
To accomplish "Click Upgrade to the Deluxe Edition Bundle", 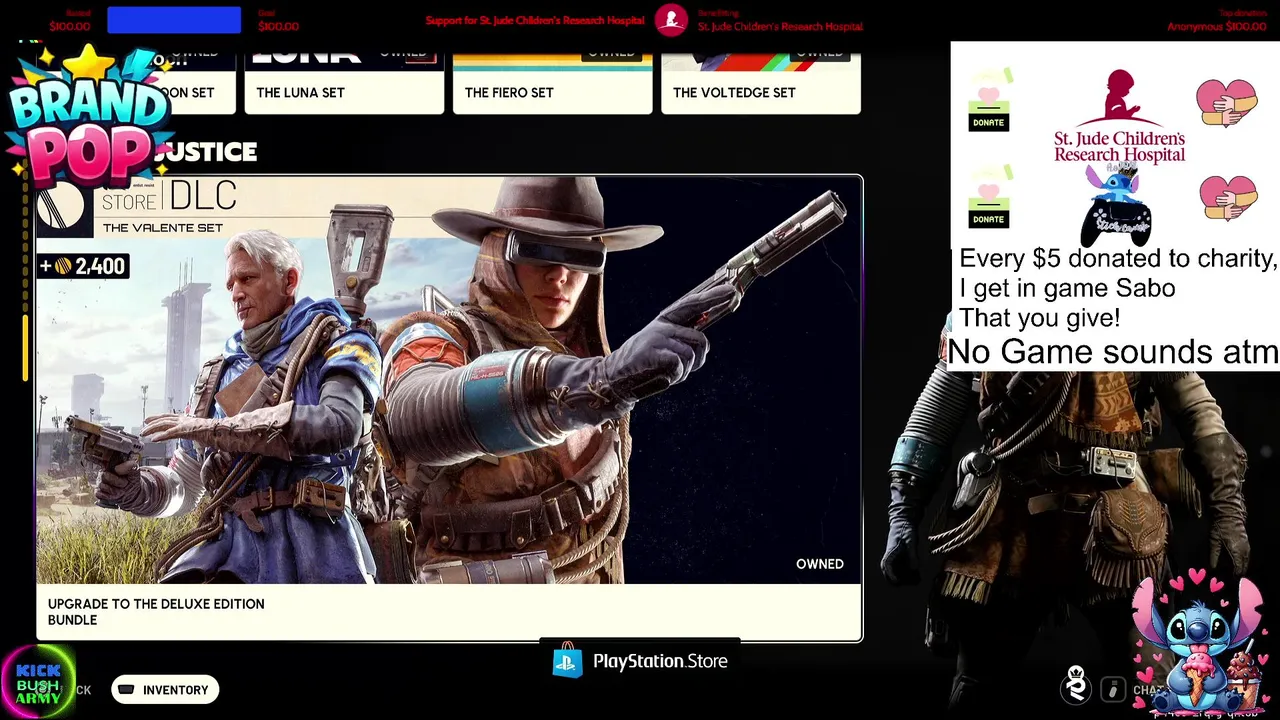I will tap(156, 612).
